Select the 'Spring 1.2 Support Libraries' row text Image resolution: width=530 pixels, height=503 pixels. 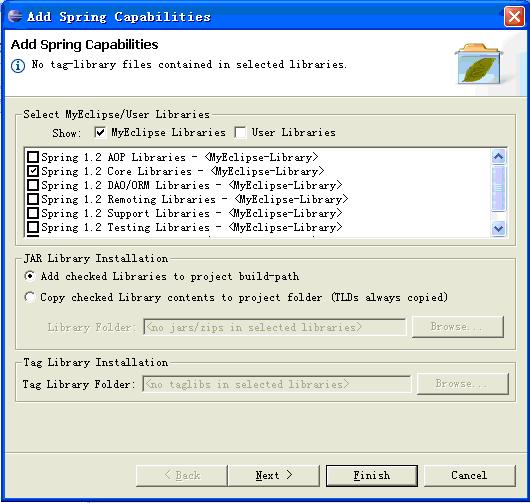click(192, 213)
